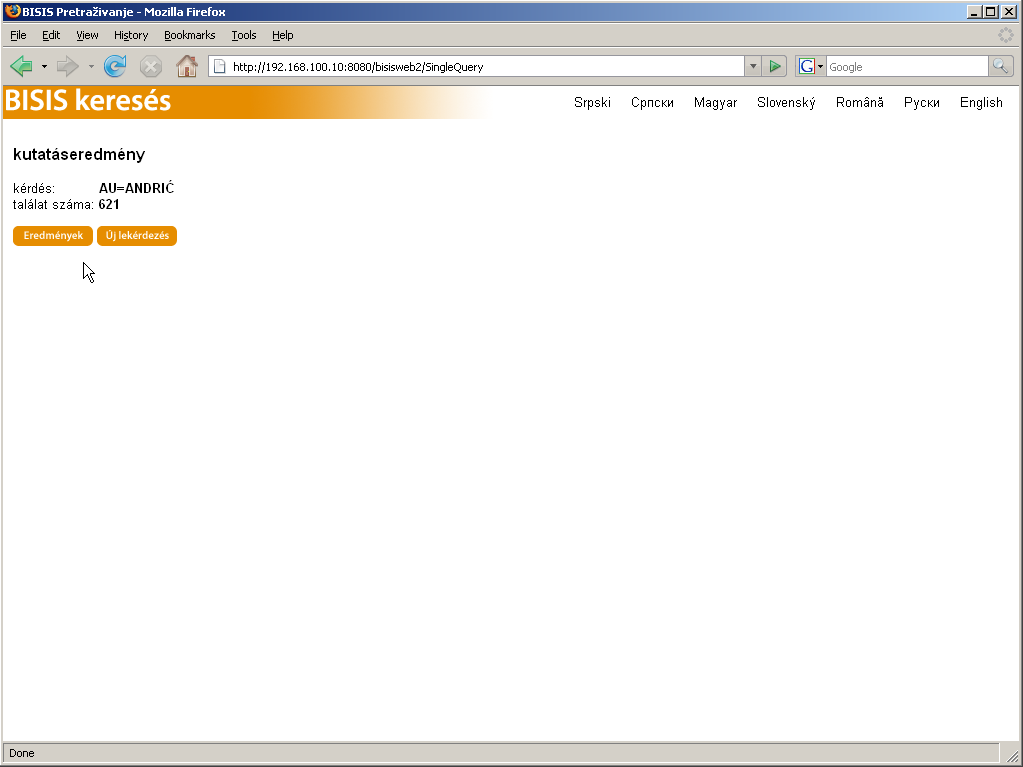Click the kutatáseredmény heading
This screenshot has width=1023, height=767.
click(x=79, y=155)
